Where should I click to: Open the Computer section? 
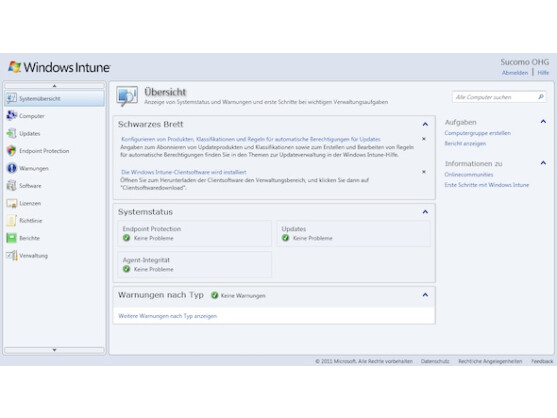[x=54, y=116]
